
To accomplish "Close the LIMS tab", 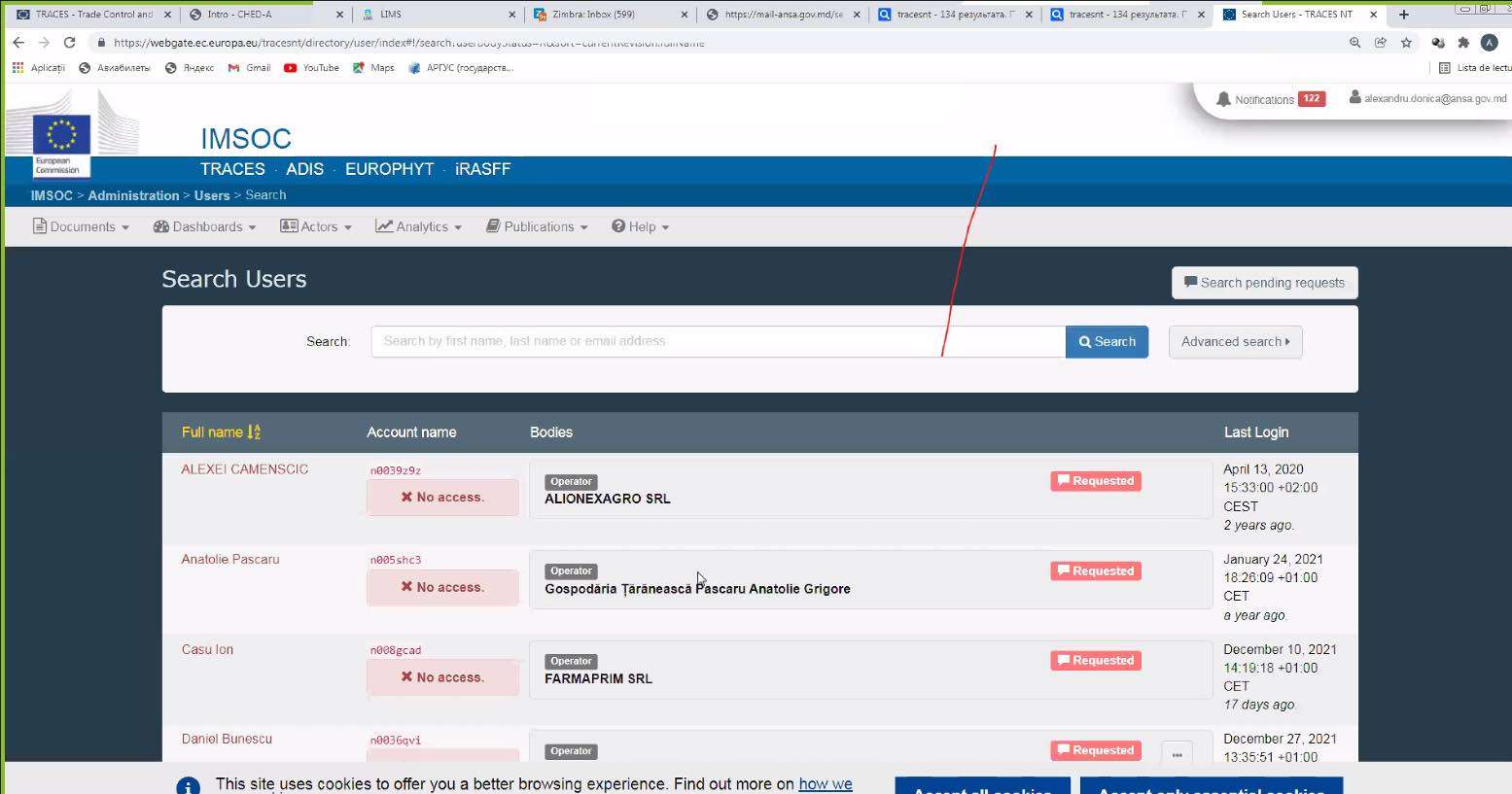I will coord(512,15).
